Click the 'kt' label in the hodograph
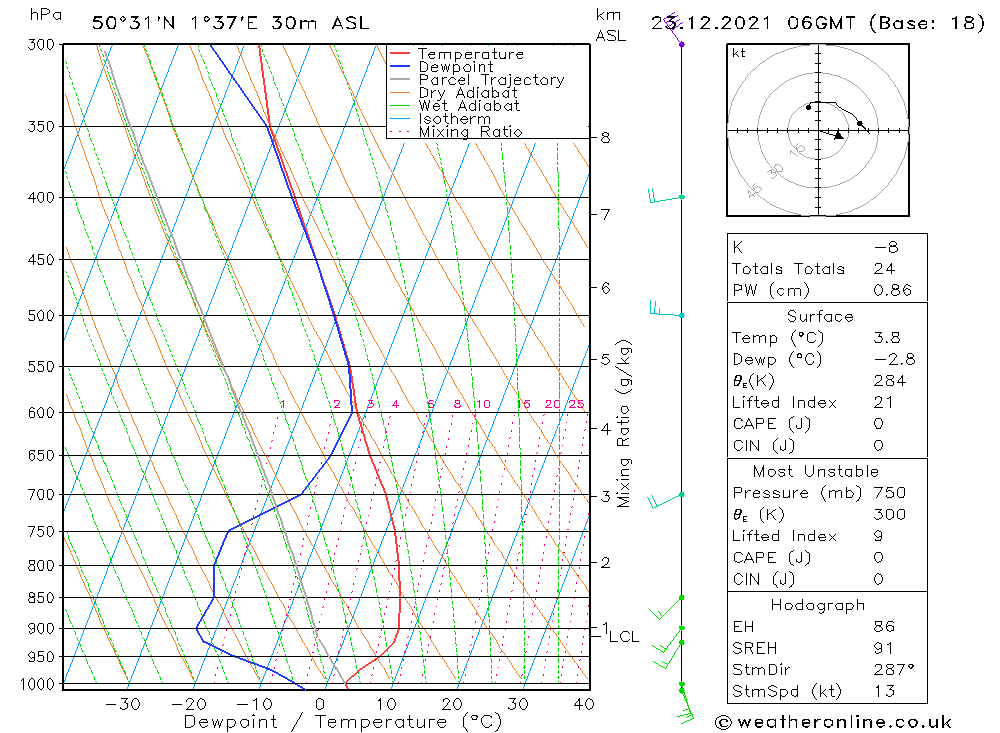 739,53
